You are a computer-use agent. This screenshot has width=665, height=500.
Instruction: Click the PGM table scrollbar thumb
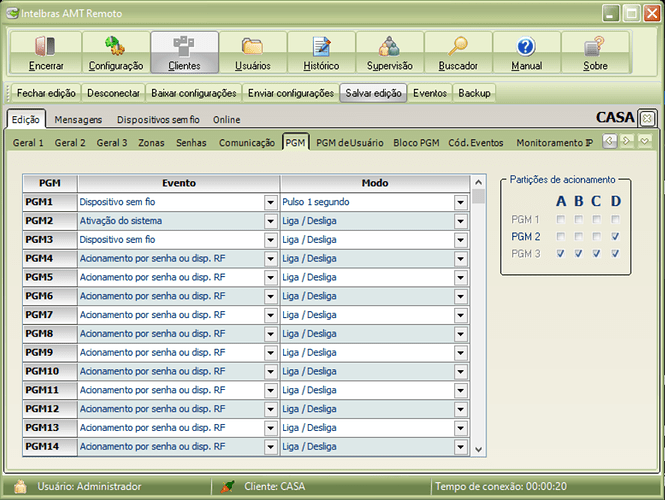click(x=478, y=197)
